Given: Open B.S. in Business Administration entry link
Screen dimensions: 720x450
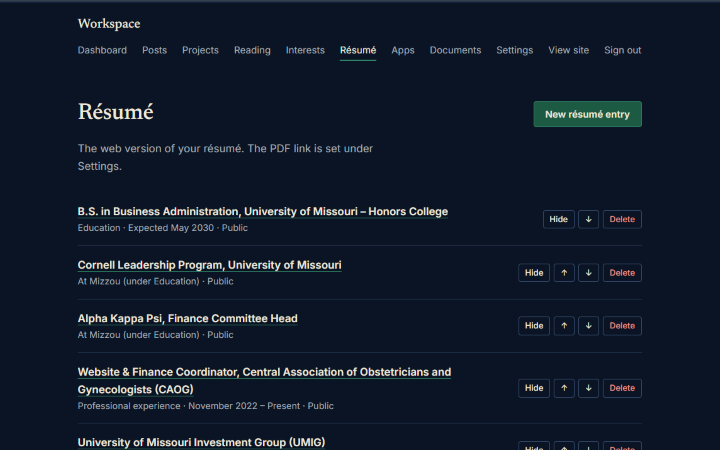Looking at the screenshot, I should click(x=263, y=212).
